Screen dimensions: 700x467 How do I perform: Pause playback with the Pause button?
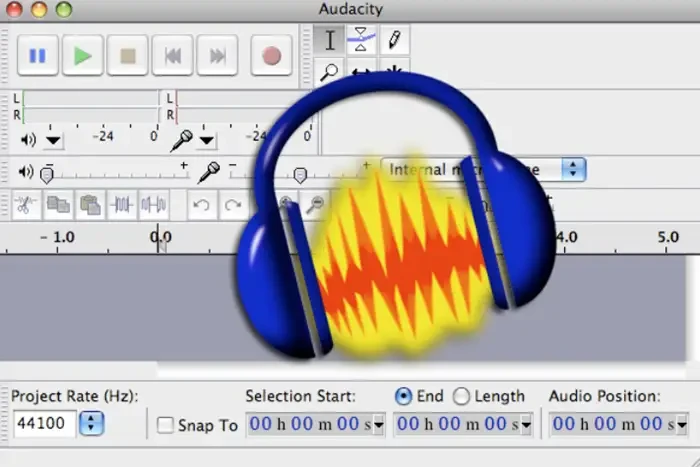point(38,55)
